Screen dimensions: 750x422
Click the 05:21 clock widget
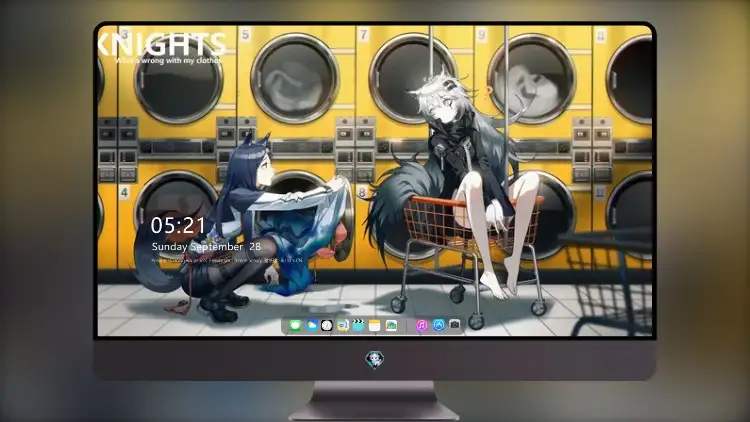click(x=178, y=225)
